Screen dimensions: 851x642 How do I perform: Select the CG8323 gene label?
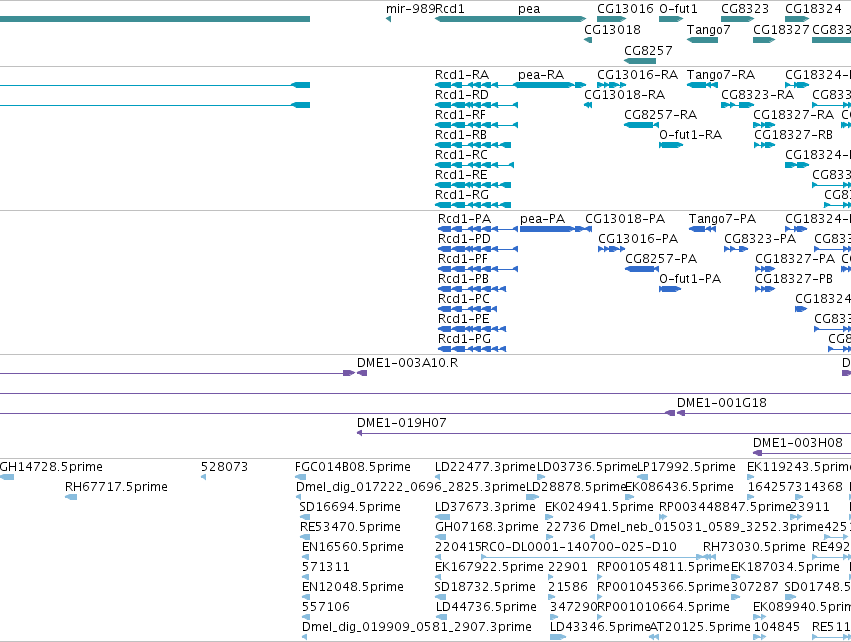(745, 9)
